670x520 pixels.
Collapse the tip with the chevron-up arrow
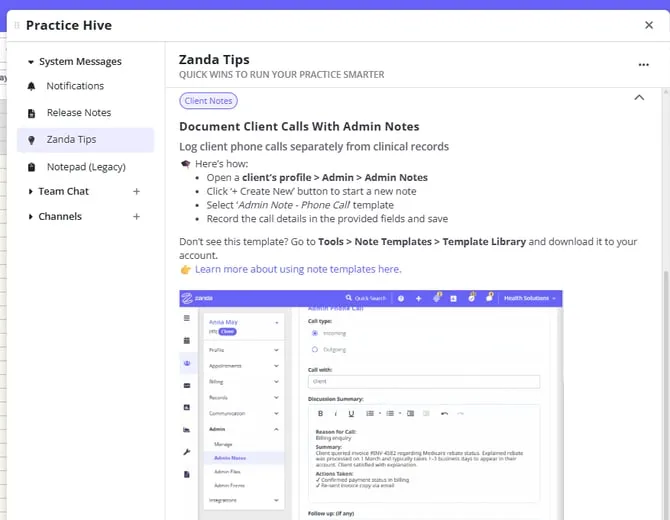pos(639,97)
